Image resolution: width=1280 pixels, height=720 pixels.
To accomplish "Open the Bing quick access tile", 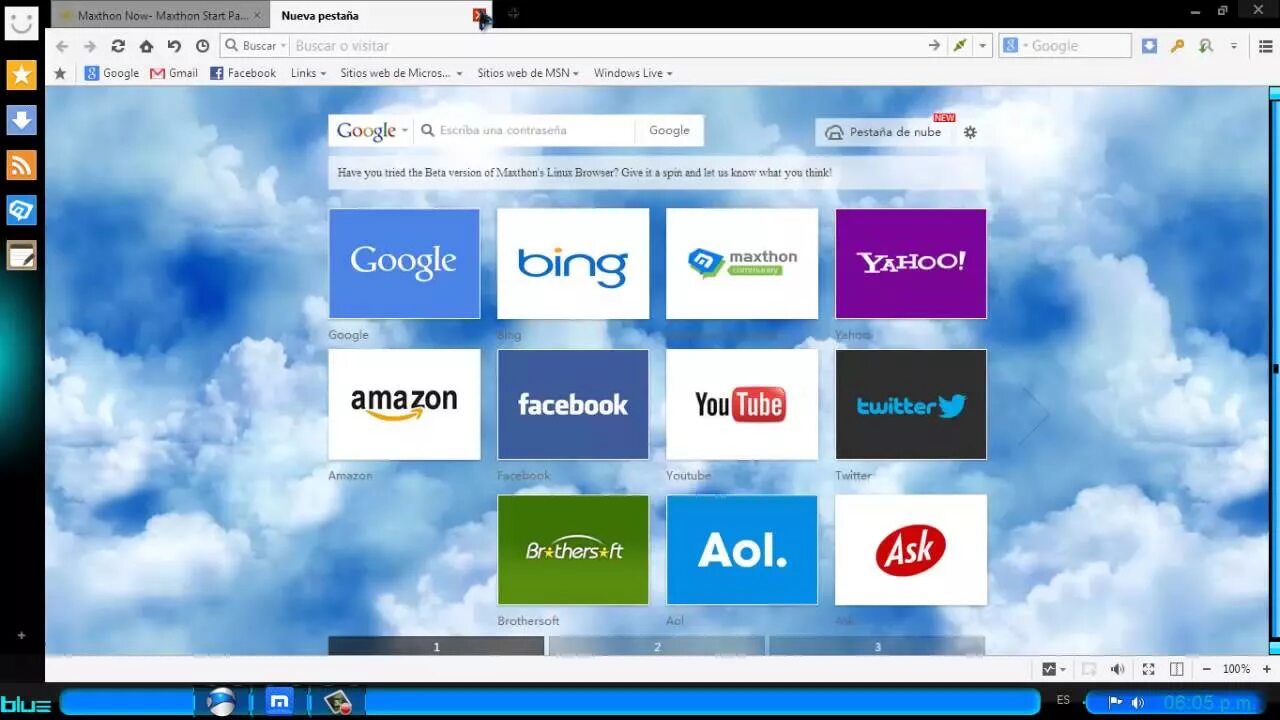I will tap(573, 264).
